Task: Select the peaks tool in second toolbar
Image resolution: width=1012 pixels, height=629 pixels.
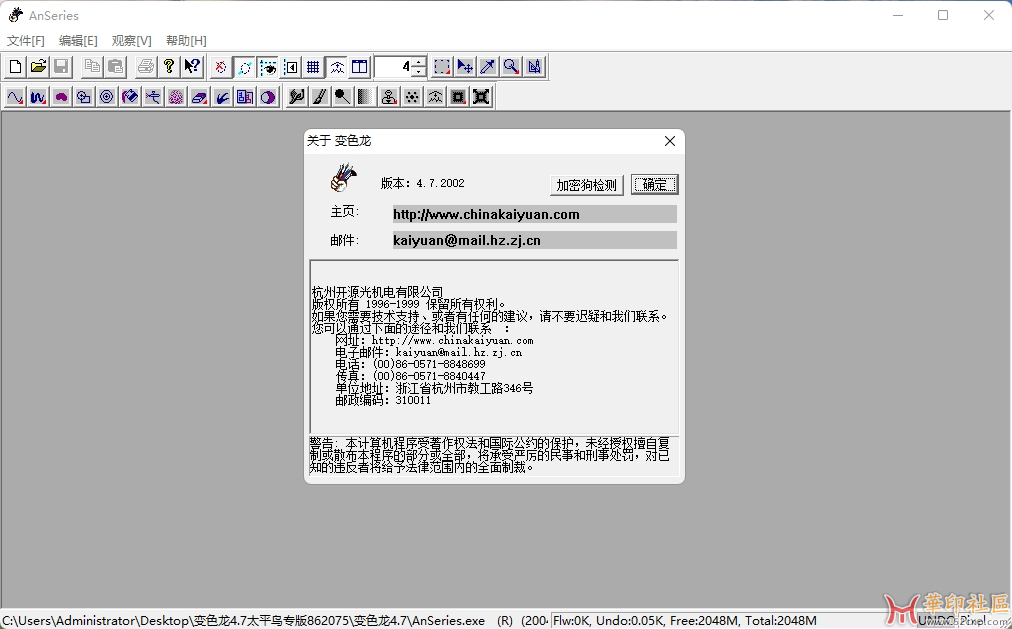Action: [435, 97]
